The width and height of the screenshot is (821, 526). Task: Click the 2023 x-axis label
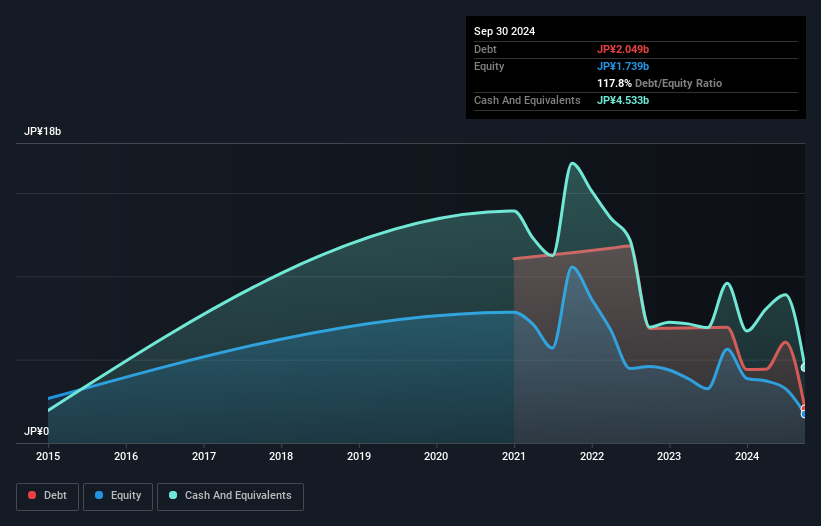coord(669,456)
